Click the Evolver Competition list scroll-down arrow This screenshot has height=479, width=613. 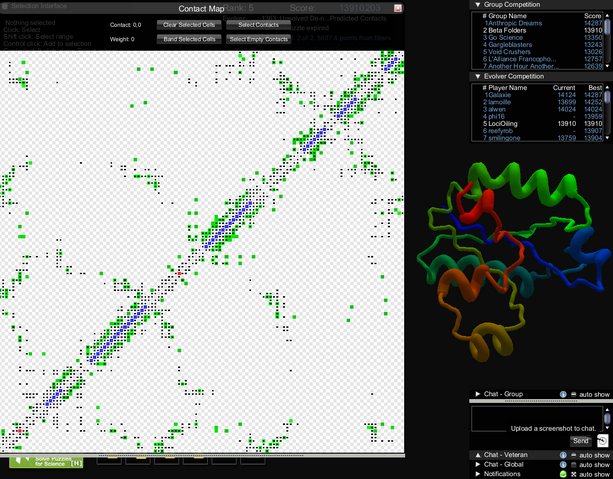point(607,138)
